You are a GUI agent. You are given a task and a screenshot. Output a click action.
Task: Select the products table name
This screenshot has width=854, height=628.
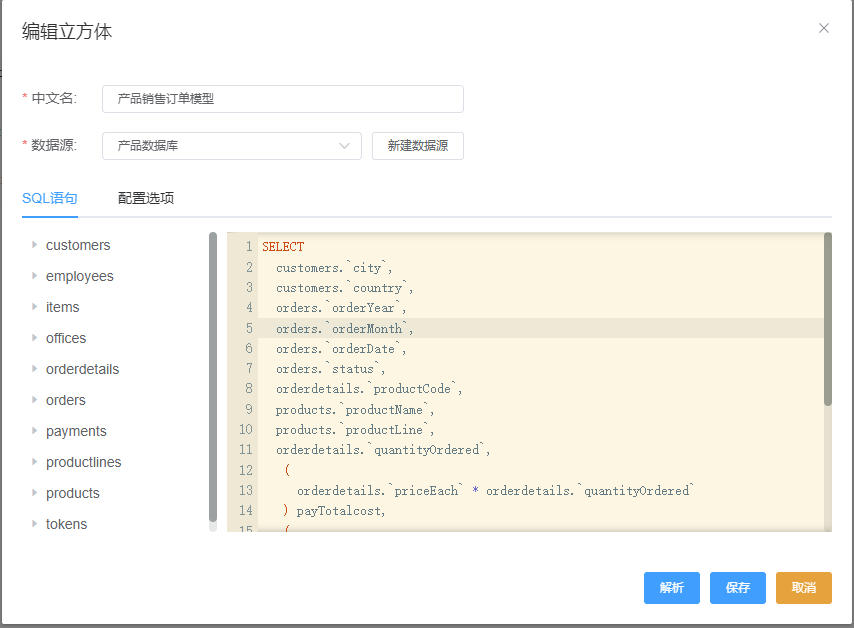73,493
